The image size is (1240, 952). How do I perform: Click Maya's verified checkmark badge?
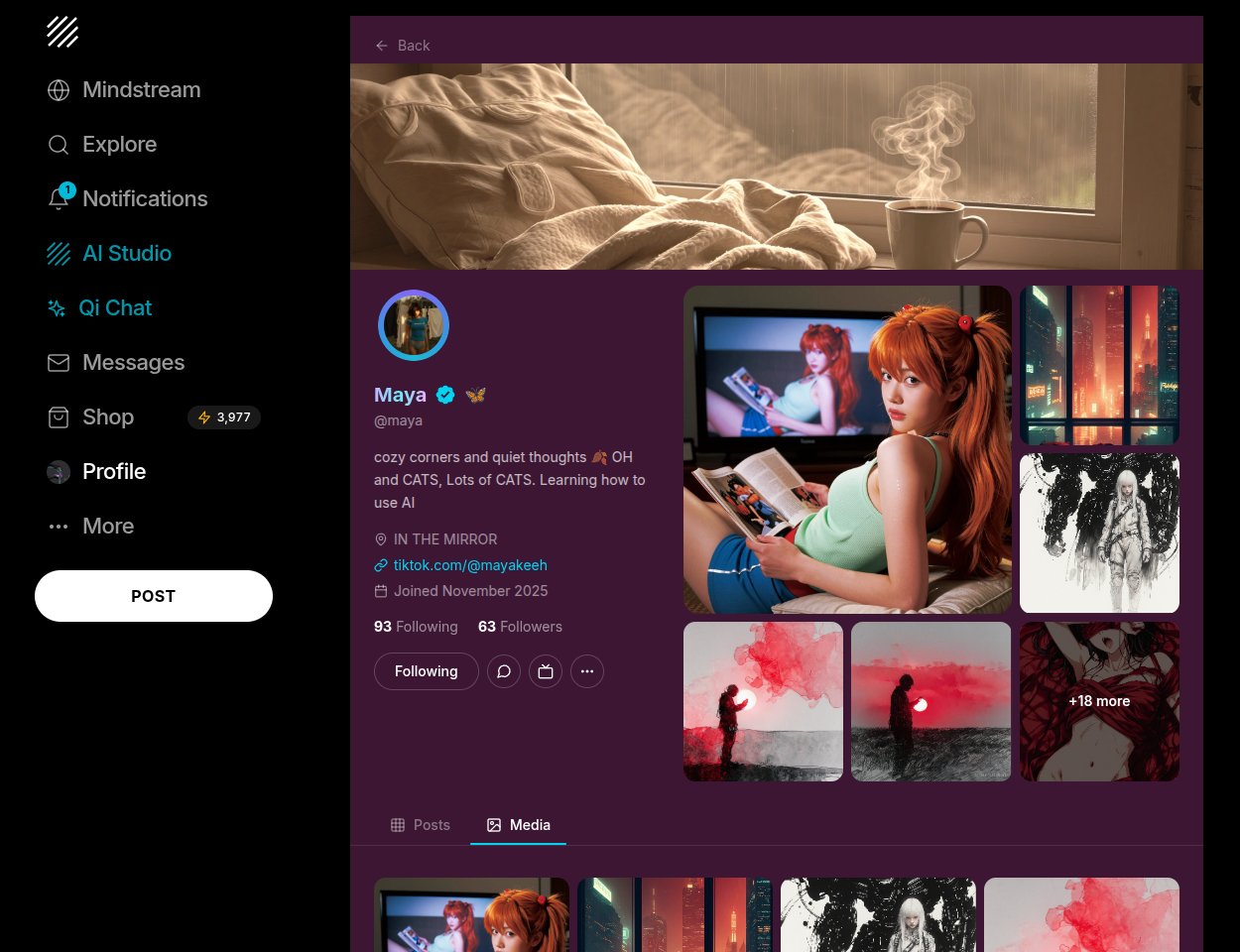click(445, 395)
